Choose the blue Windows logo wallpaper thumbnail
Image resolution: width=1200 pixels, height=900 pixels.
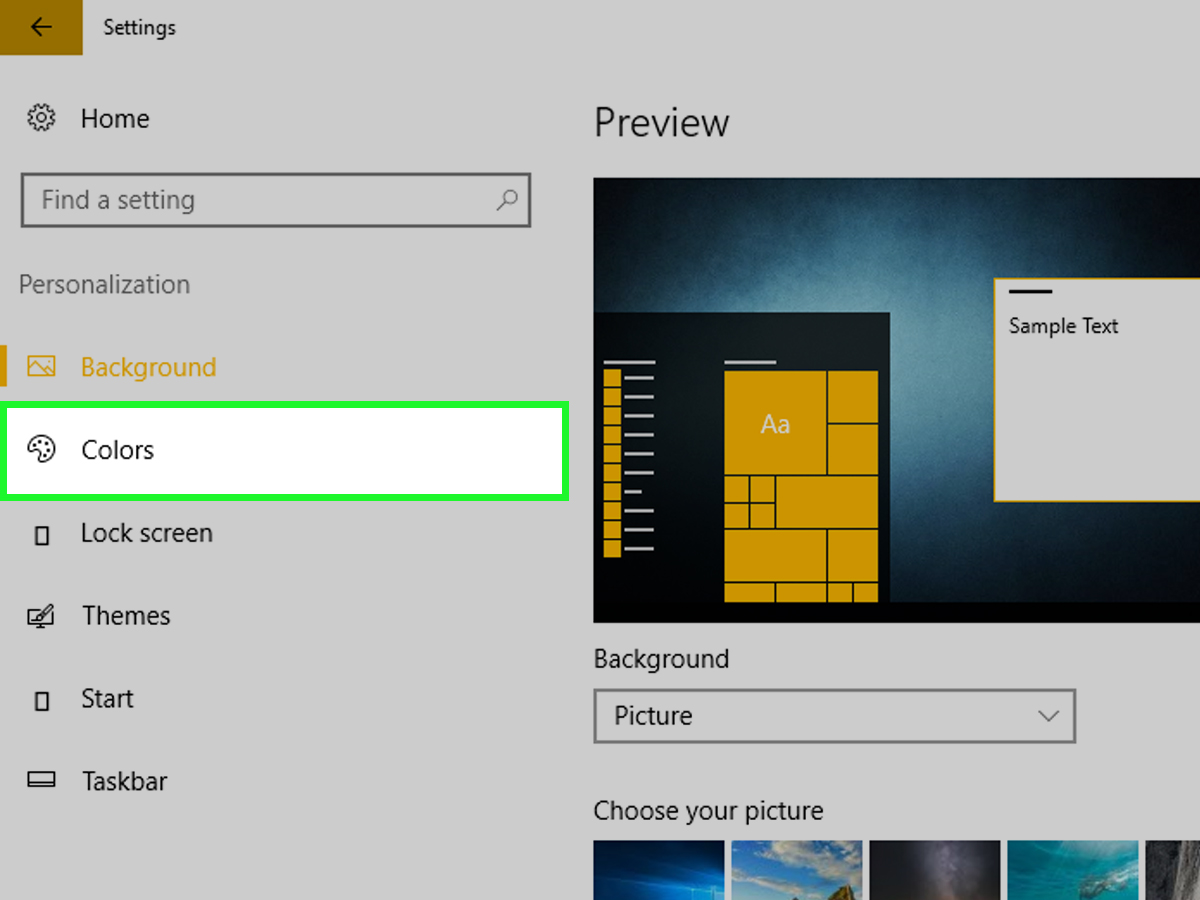[x=659, y=870]
